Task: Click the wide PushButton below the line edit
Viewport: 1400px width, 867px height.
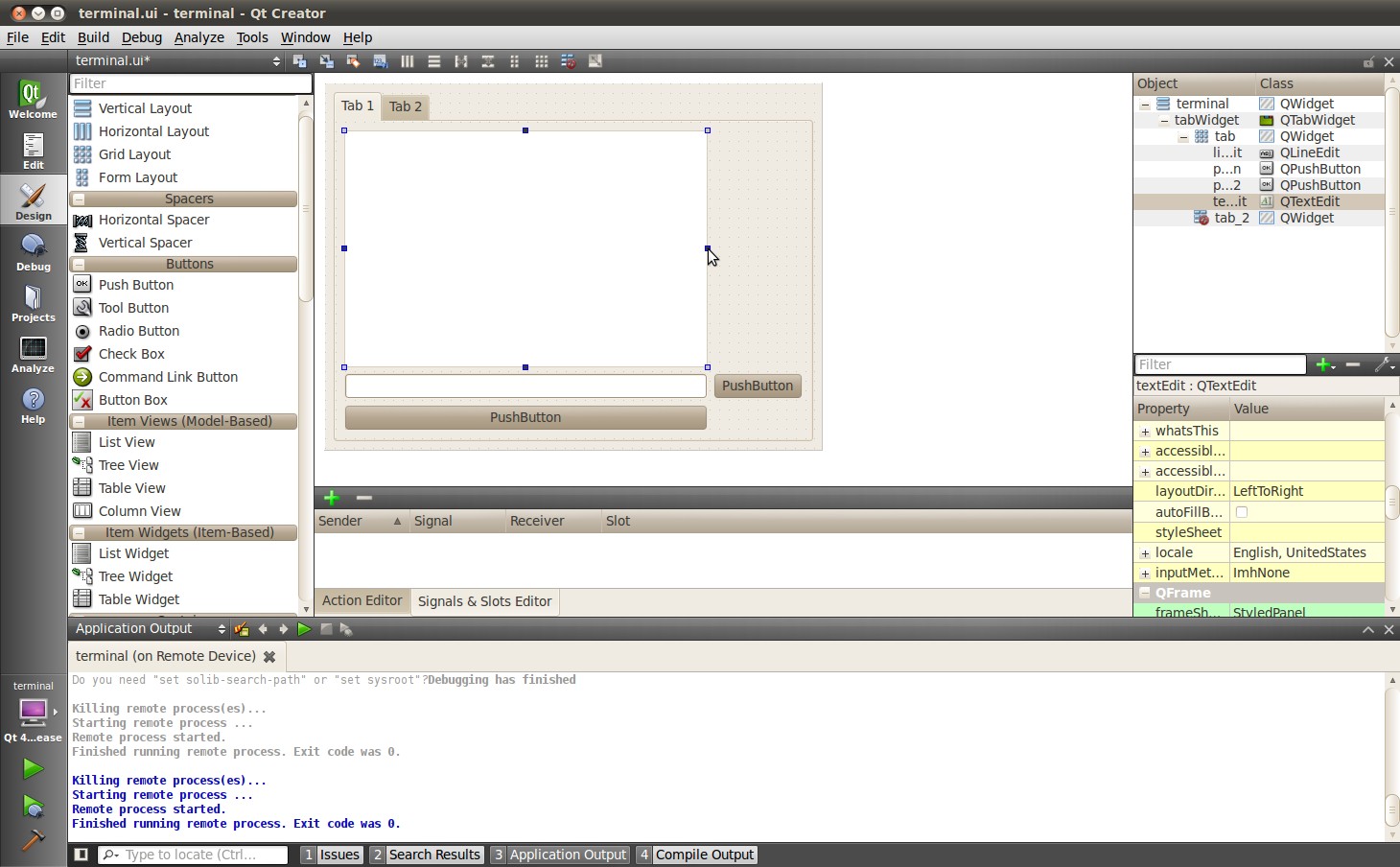Action: (525, 417)
